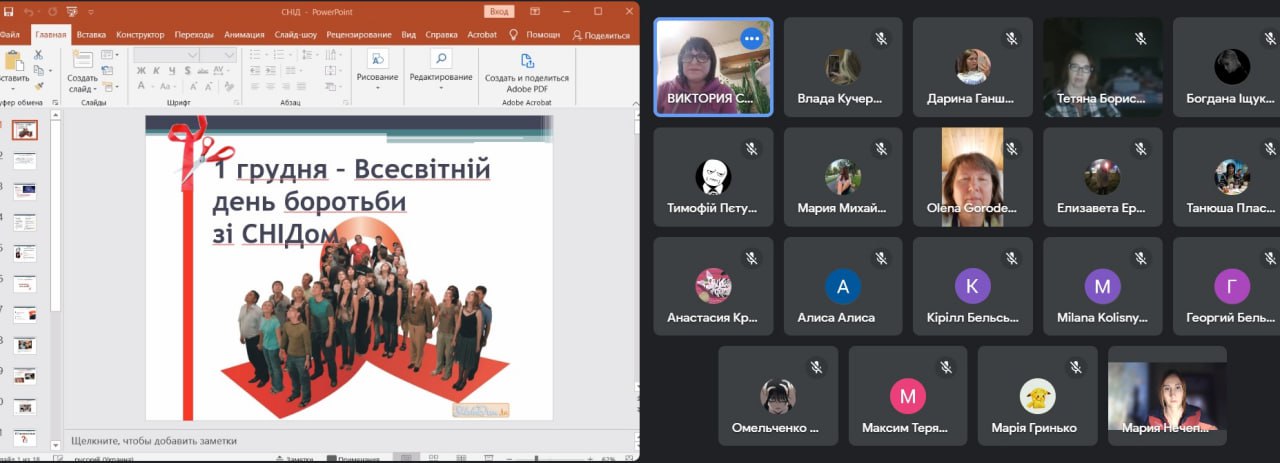Select the second slide thumbnail
Viewport: 1280px width, 463px height.
[25, 161]
